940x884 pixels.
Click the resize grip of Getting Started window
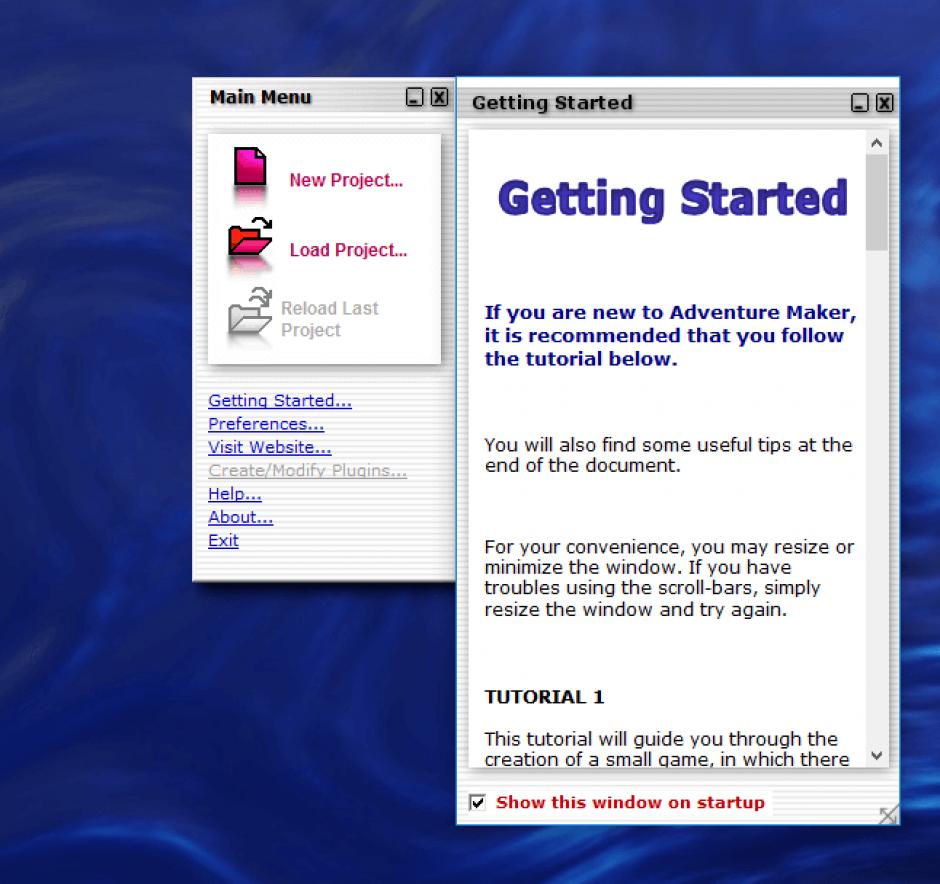[x=888, y=814]
